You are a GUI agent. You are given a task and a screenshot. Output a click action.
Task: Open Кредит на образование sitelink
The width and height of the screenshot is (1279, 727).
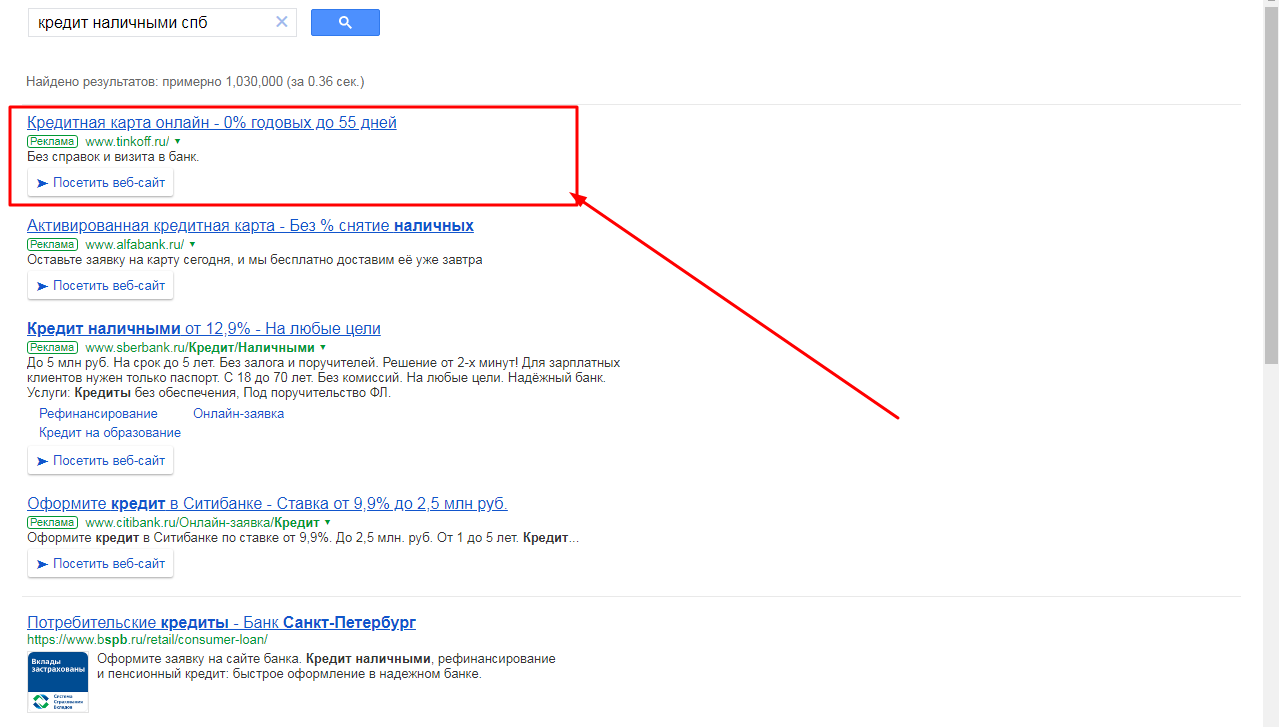pos(110,433)
